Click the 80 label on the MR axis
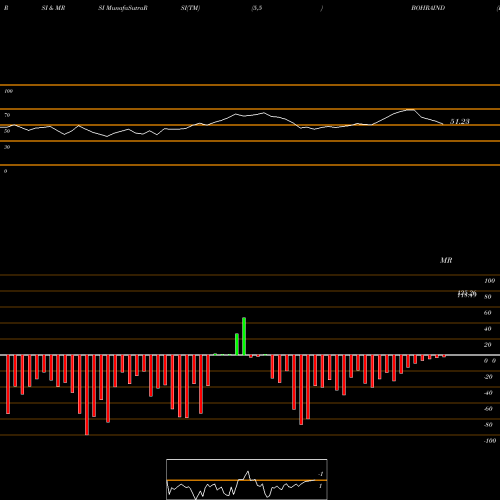500x500 pixels. (488, 297)
